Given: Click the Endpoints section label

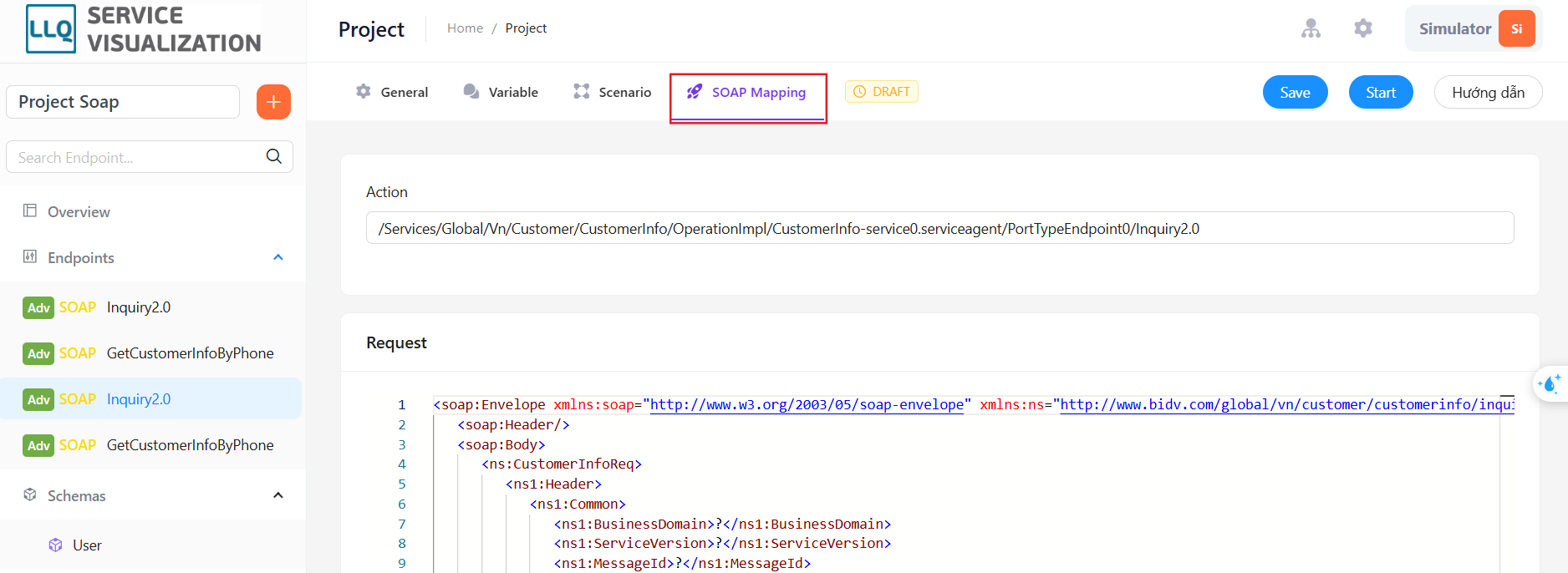Looking at the screenshot, I should (81, 257).
